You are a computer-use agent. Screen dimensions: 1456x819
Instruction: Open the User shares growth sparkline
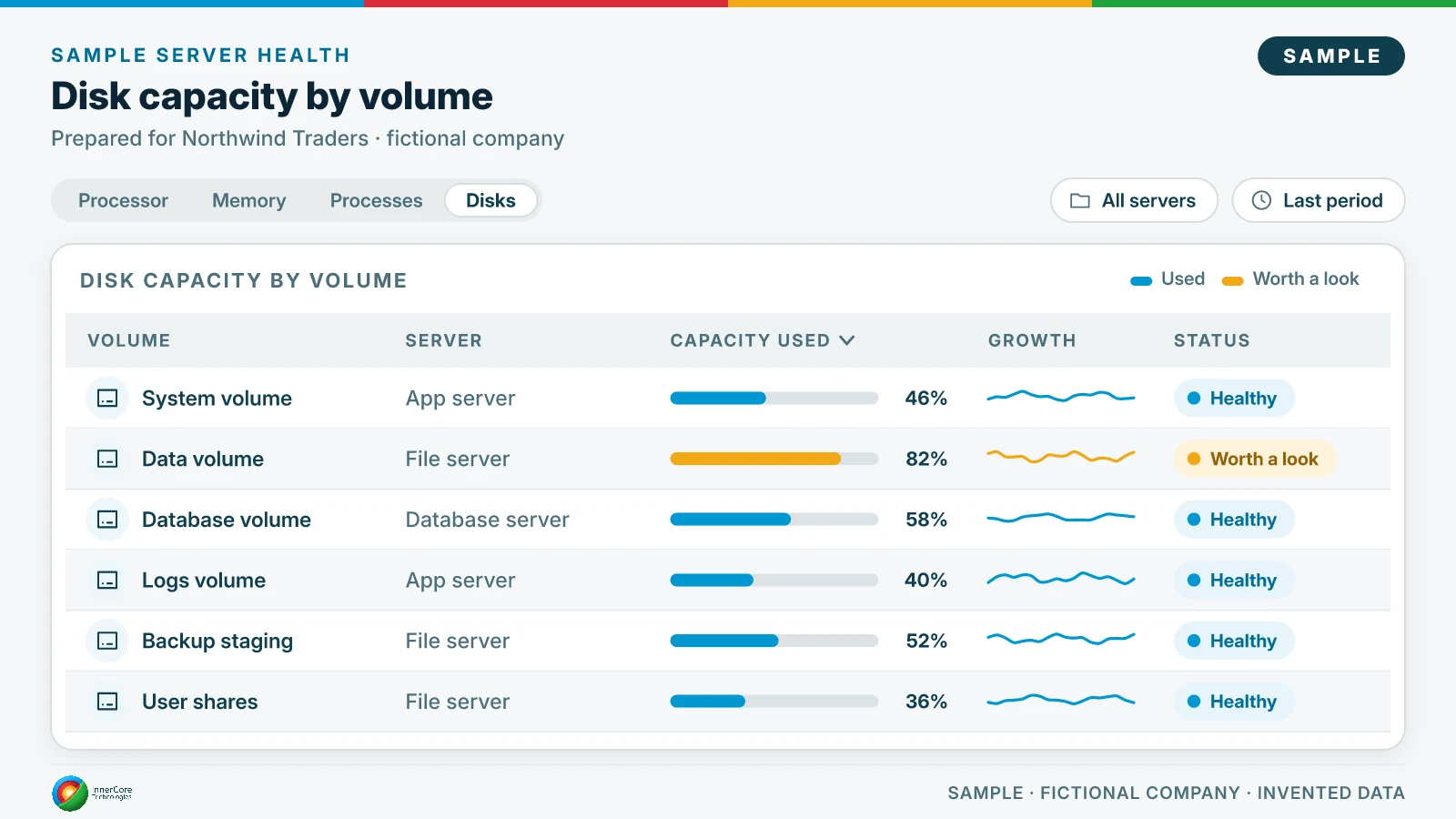point(1061,700)
